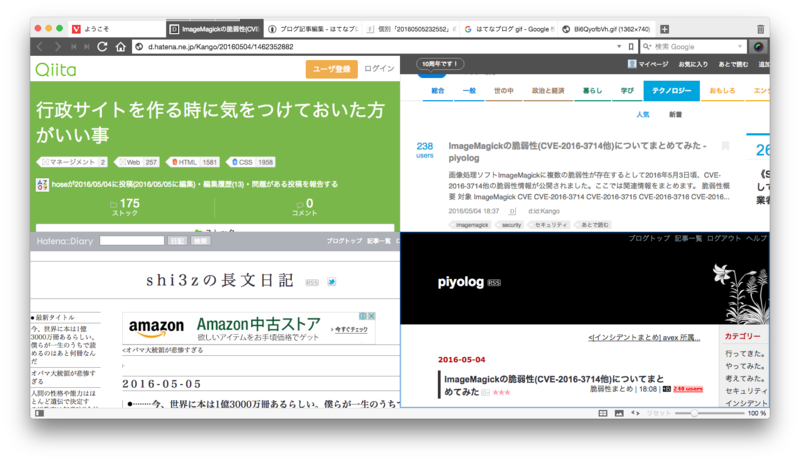
Task: Close the Amazon ad with X icon
Action: pos(372,316)
